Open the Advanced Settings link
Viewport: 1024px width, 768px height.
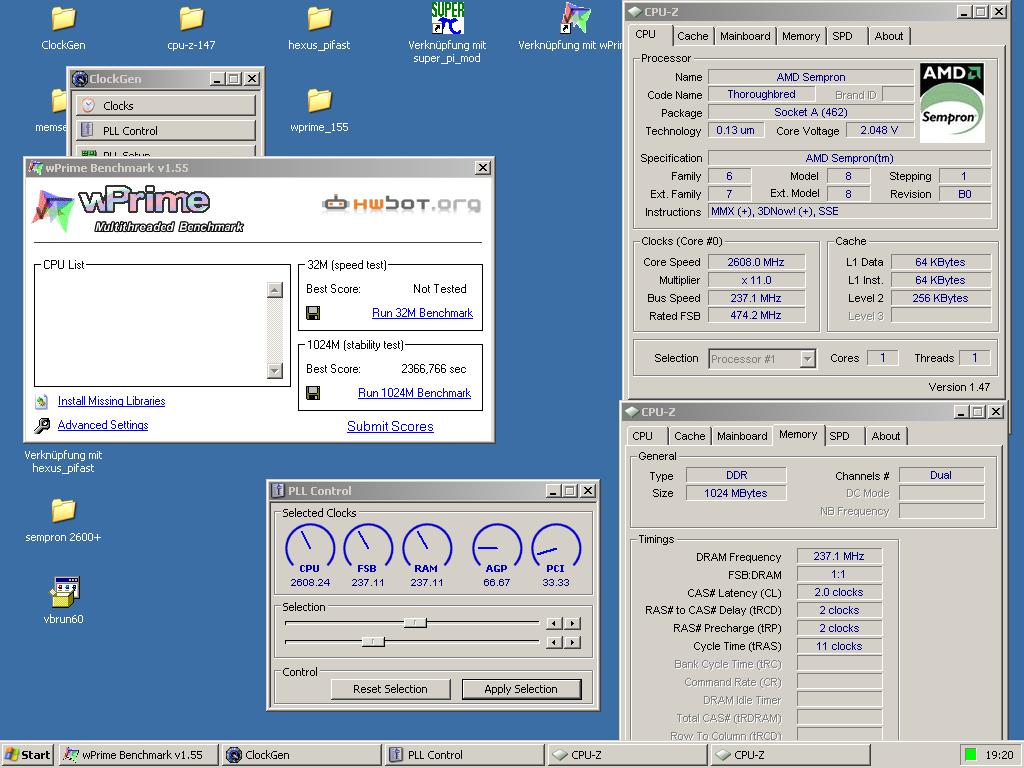[103, 425]
